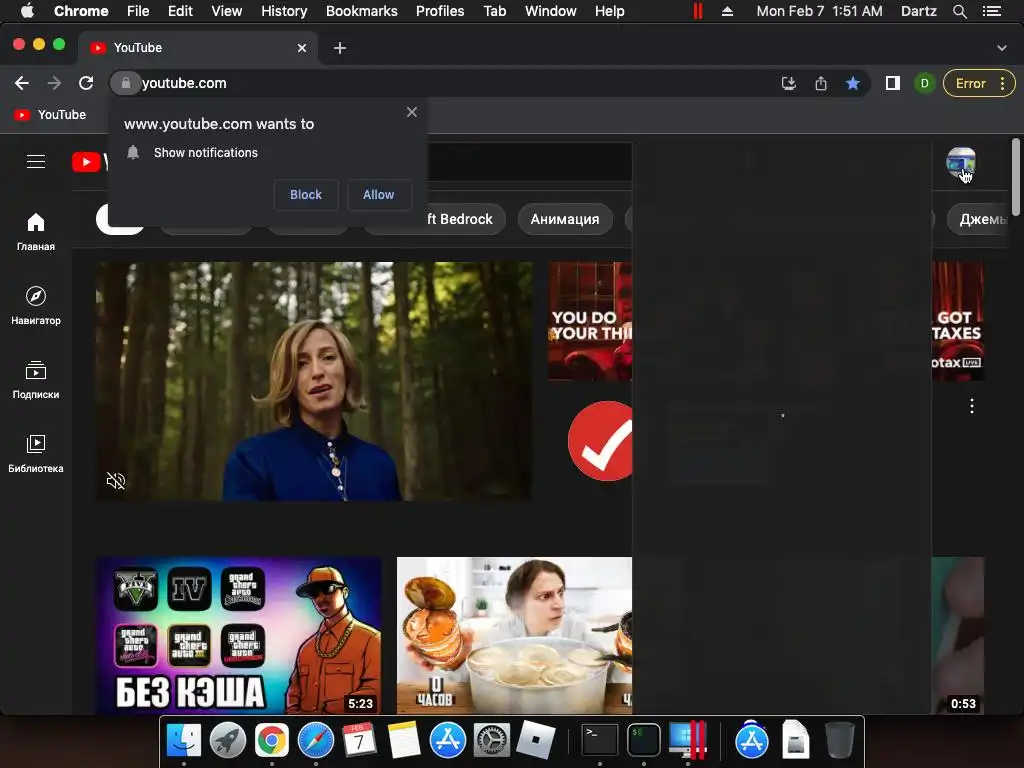
Task: Open the featured forest video
Action: 313,381
